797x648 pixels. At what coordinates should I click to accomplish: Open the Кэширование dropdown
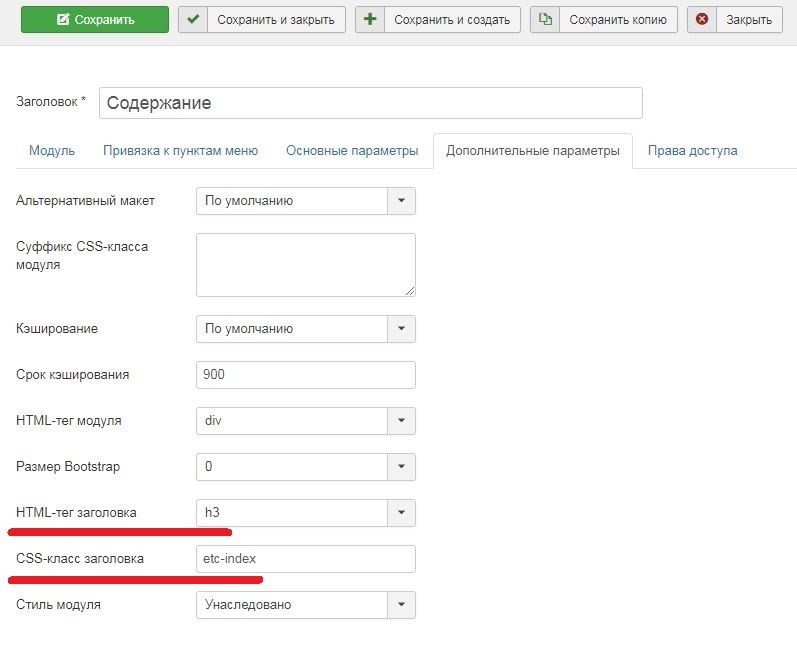click(x=305, y=329)
